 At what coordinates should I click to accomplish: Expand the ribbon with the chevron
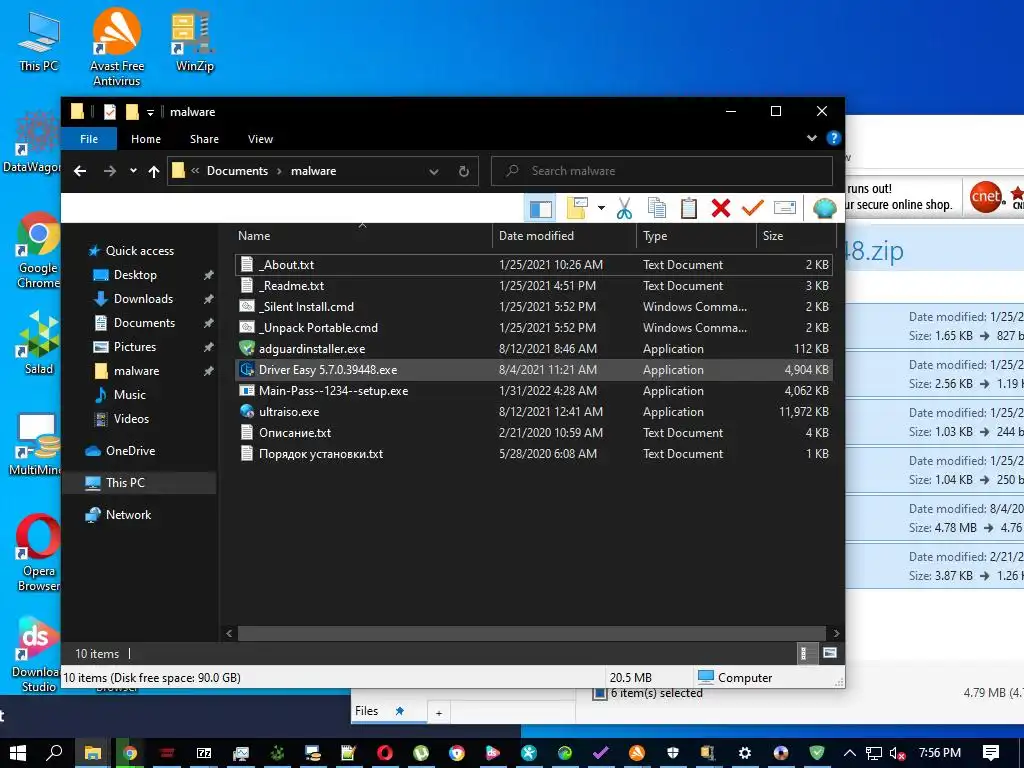click(x=812, y=138)
